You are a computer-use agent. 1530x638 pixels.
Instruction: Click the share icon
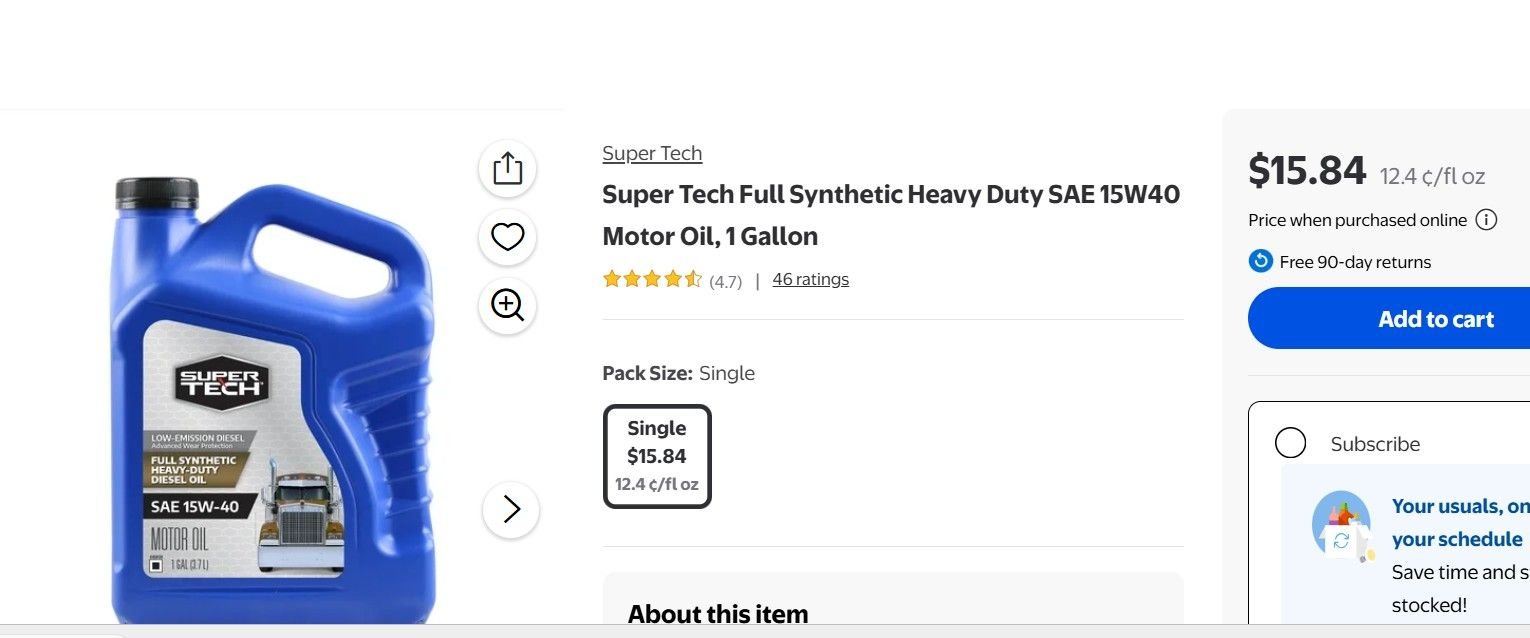click(x=508, y=168)
